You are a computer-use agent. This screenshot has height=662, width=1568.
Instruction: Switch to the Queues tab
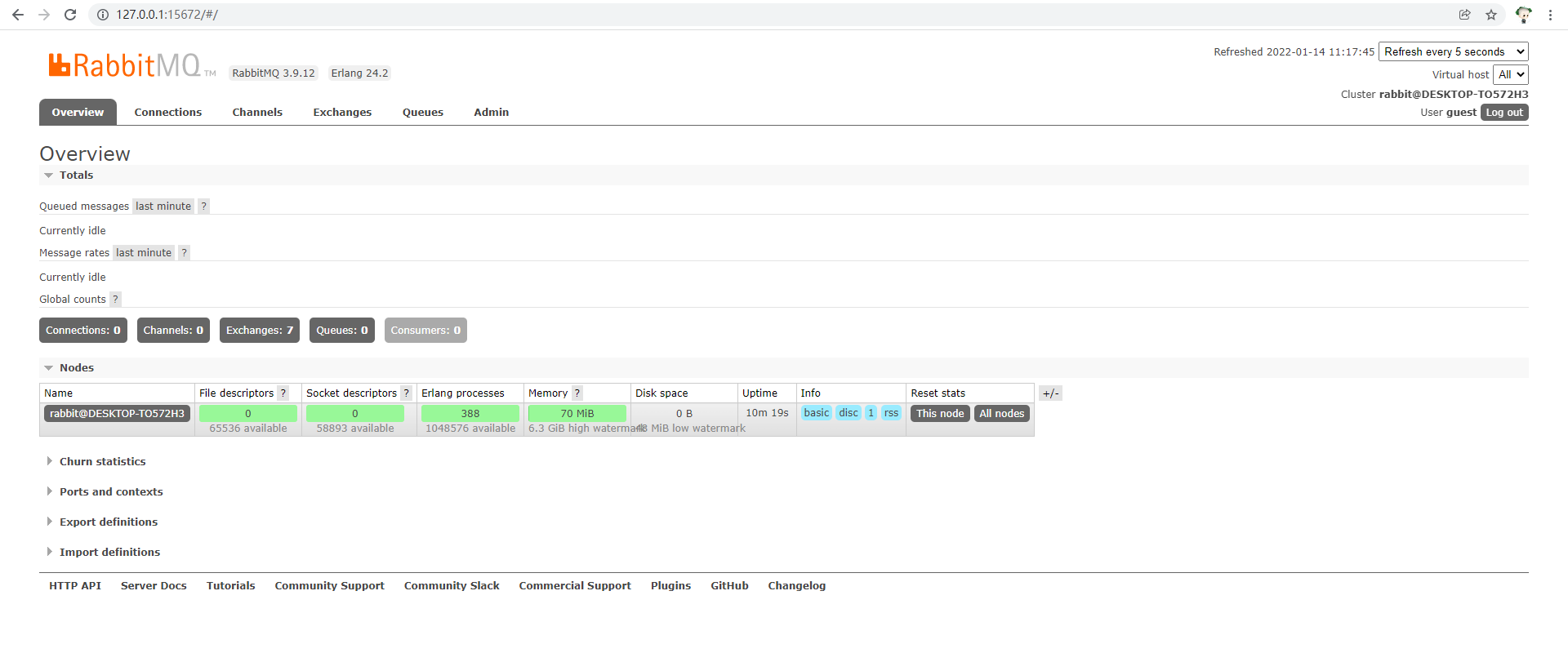pyautogui.click(x=423, y=113)
